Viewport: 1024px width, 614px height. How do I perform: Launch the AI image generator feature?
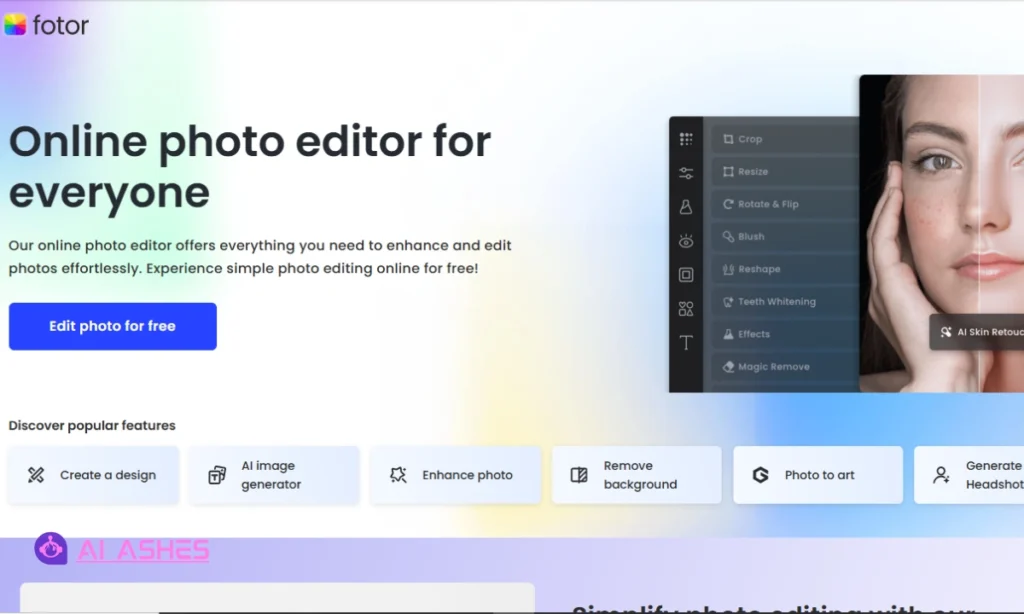[273, 475]
